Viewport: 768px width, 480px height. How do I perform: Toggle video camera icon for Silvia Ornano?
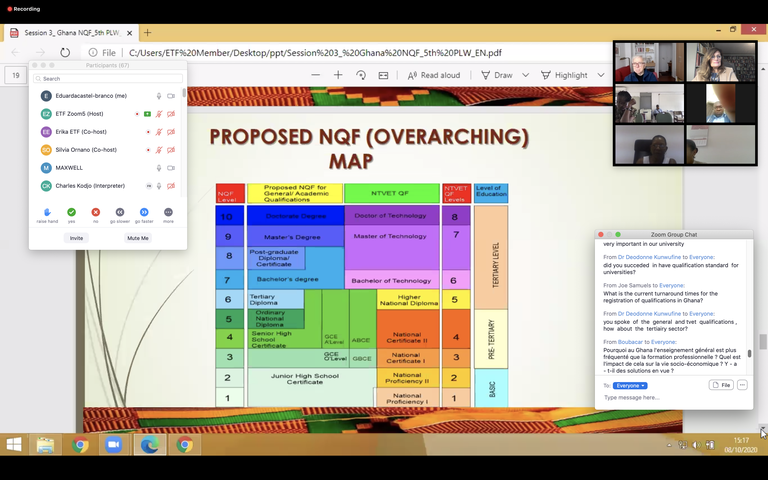tap(171, 150)
